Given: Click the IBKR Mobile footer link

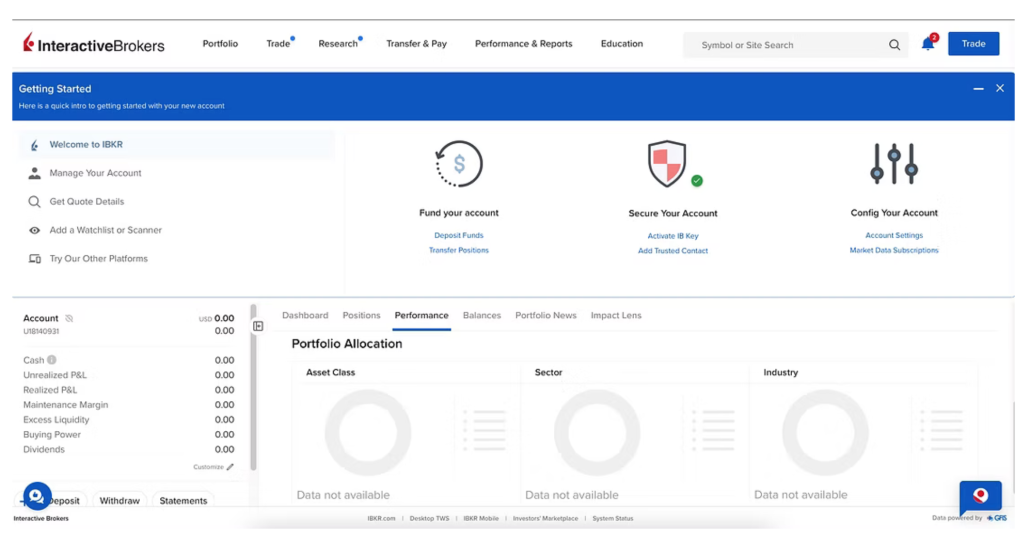Looking at the screenshot, I should (x=481, y=518).
